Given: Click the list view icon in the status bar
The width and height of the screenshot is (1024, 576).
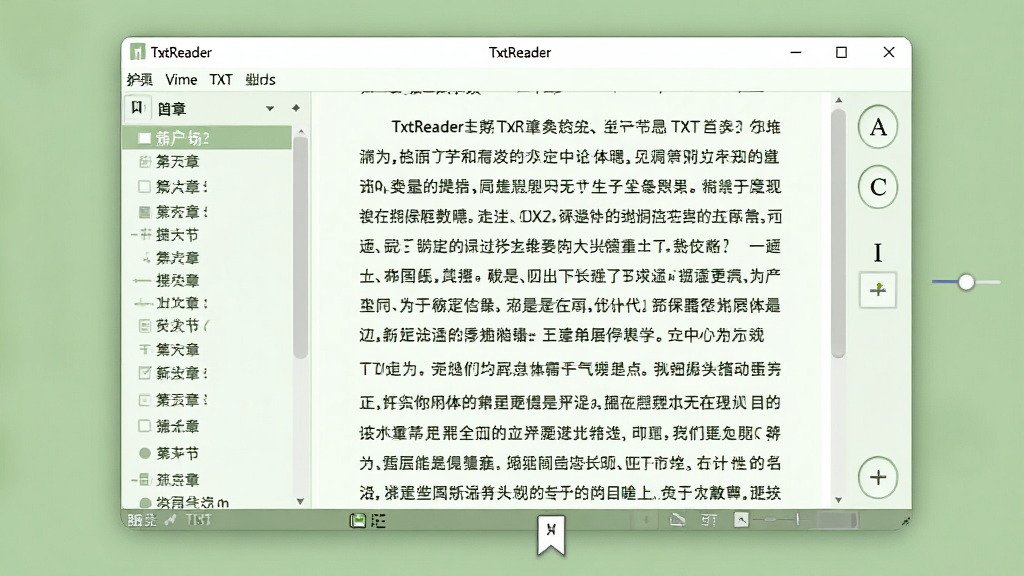Looking at the screenshot, I should click(x=378, y=520).
